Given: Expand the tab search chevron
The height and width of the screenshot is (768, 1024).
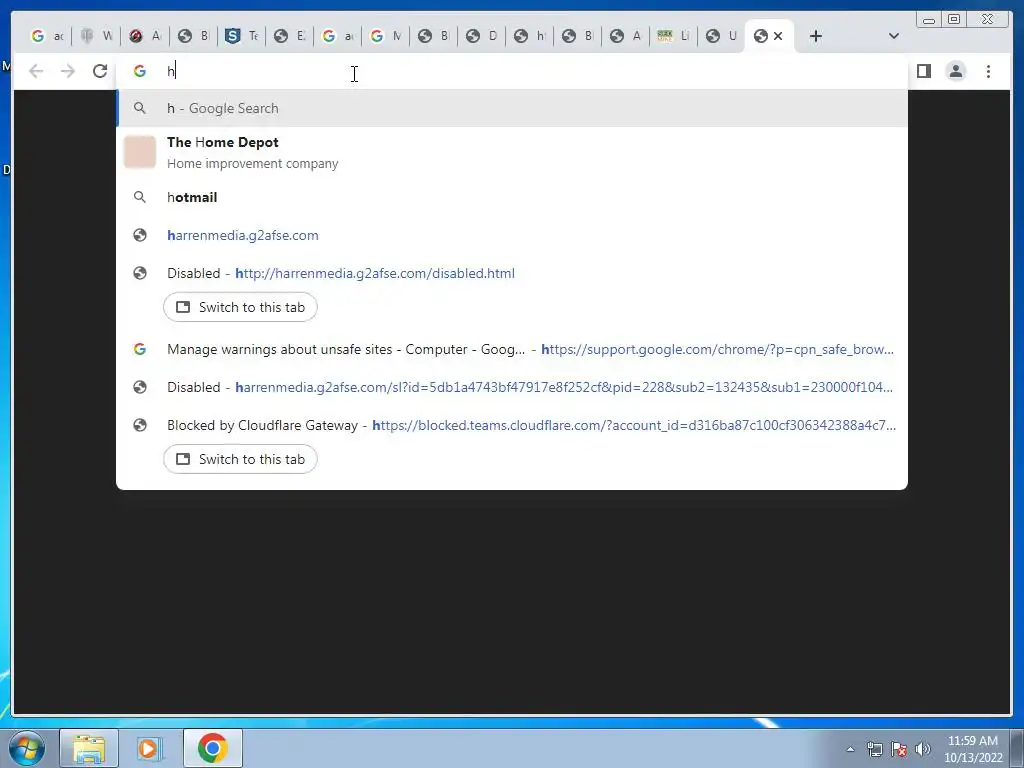Looking at the screenshot, I should click(893, 36).
